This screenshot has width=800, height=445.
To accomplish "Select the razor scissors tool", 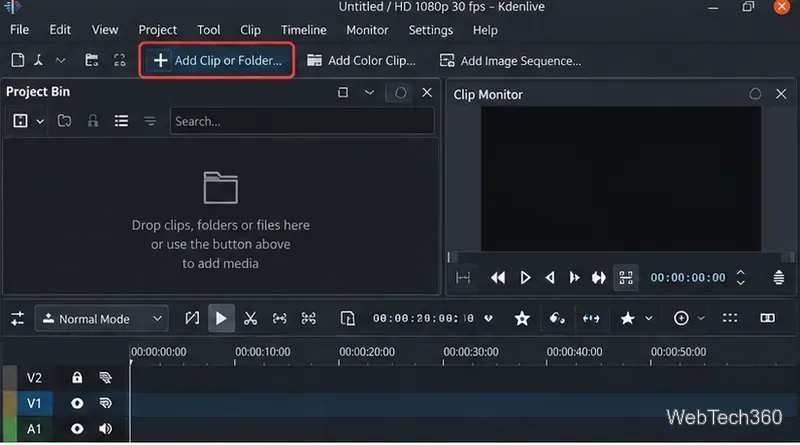I will pyautogui.click(x=251, y=318).
